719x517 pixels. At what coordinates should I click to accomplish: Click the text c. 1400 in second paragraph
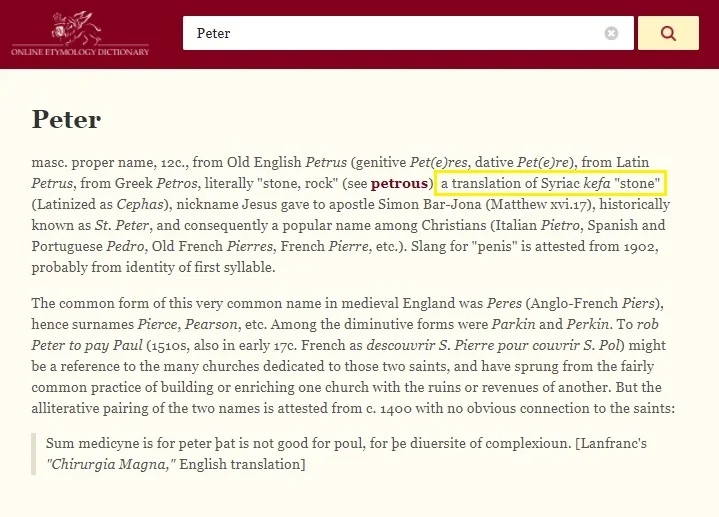pos(389,408)
